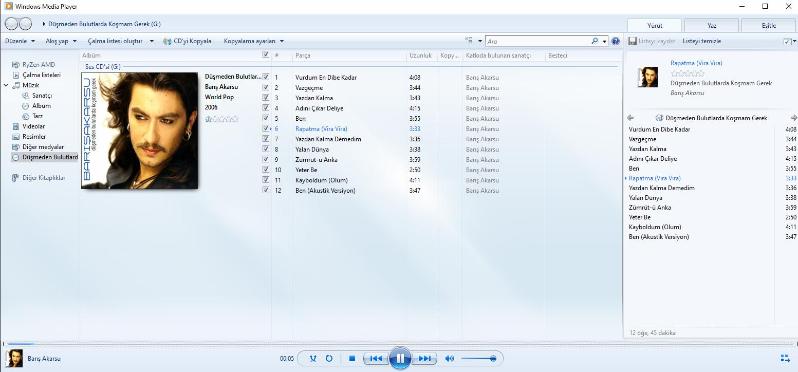Viewport: 798px width, 372px height.
Task: Turn shuffle on
Action: [313, 358]
